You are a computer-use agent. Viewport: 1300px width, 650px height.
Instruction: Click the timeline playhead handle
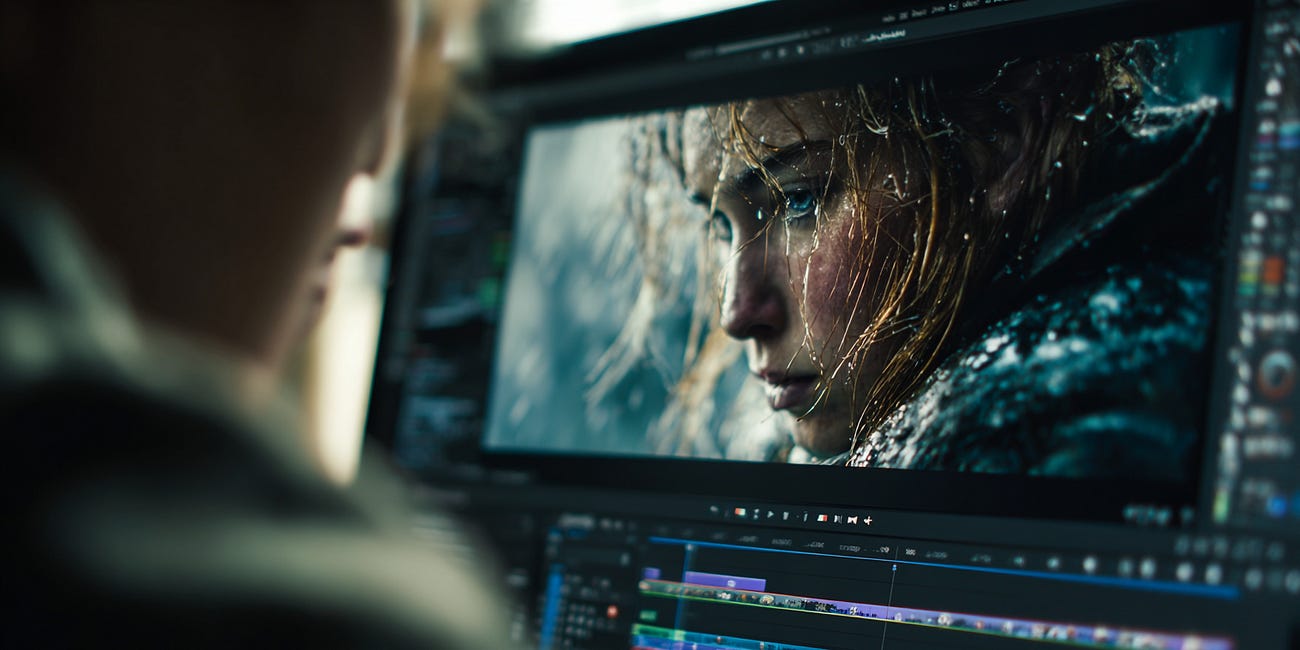click(894, 568)
